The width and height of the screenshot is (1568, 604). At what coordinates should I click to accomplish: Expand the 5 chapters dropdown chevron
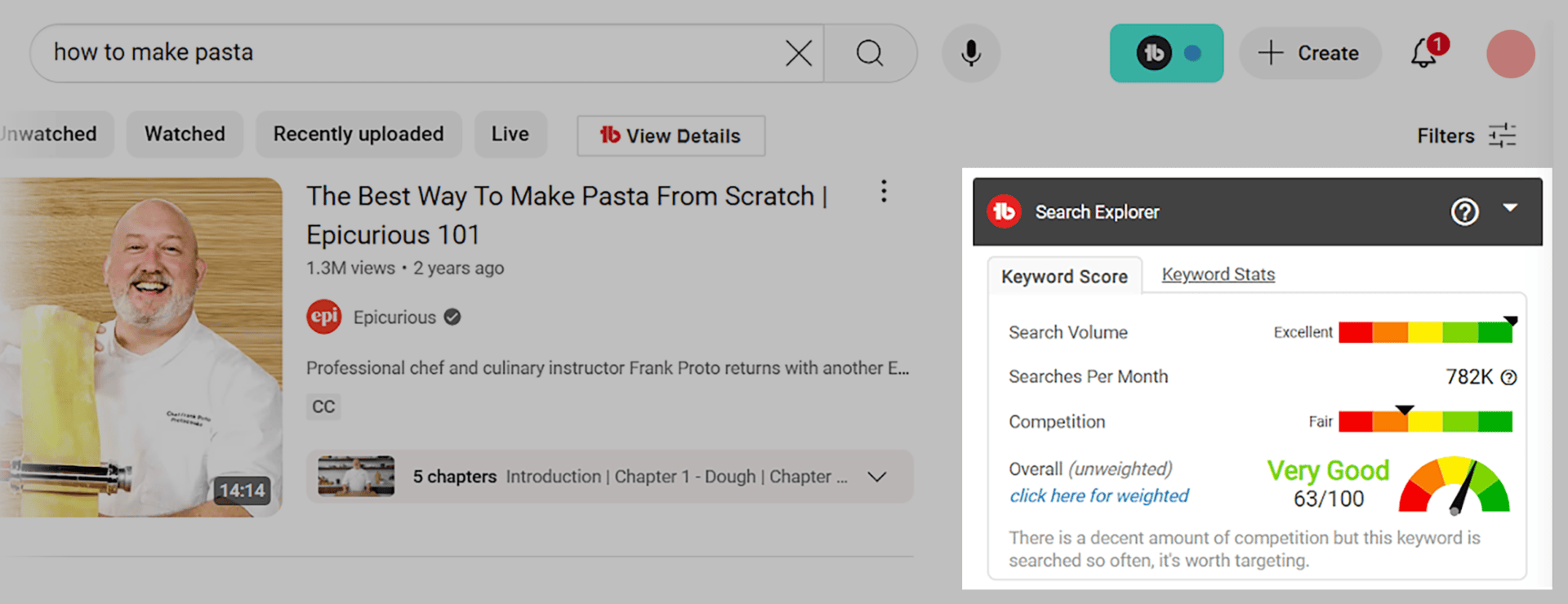[x=877, y=477]
